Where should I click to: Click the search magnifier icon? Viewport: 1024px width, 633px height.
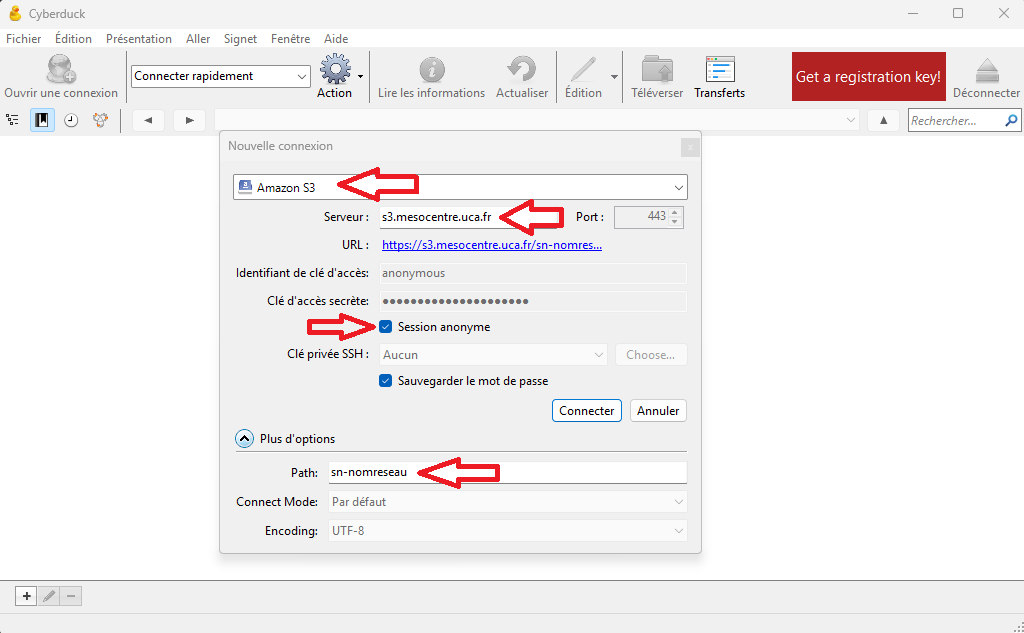(1012, 120)
